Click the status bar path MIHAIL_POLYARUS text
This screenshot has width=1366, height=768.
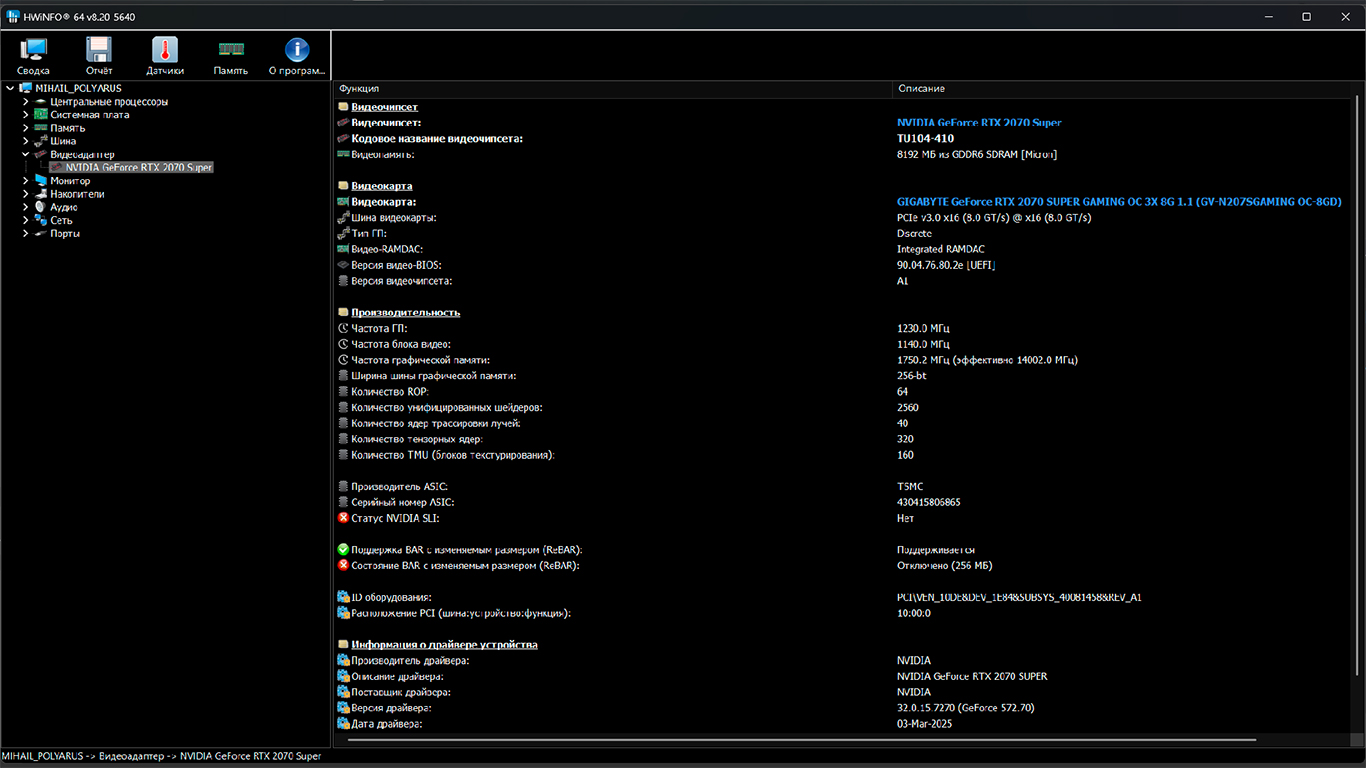click(43, 756)
